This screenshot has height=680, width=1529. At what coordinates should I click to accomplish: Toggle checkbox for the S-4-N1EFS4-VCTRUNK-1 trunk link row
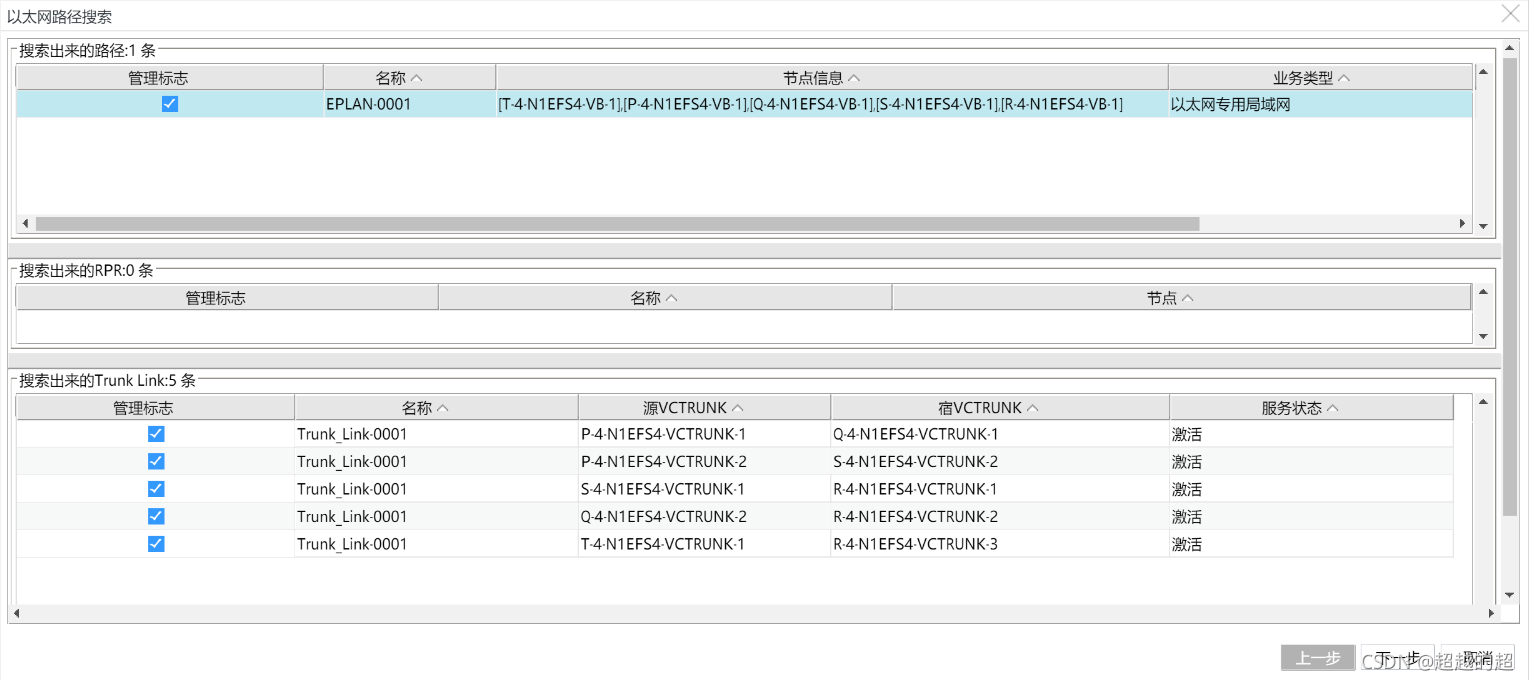tap(156, 489)
